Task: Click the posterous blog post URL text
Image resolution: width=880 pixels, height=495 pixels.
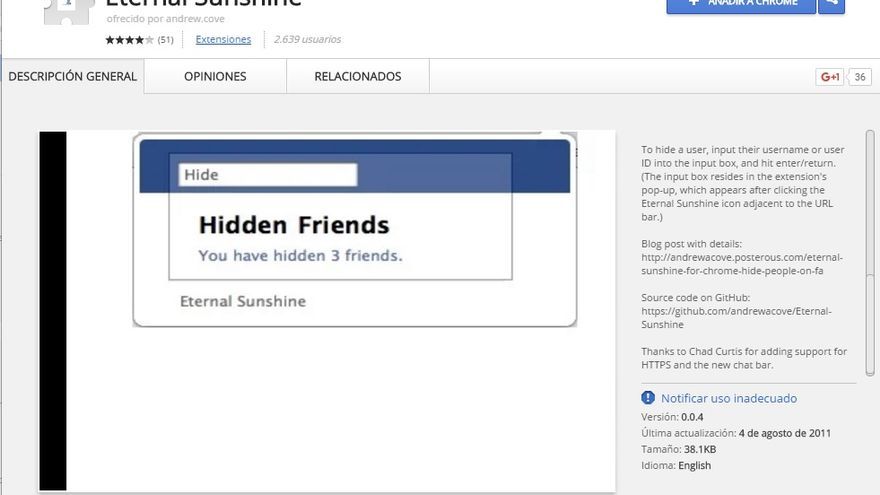Action: (x=742, y=264)
